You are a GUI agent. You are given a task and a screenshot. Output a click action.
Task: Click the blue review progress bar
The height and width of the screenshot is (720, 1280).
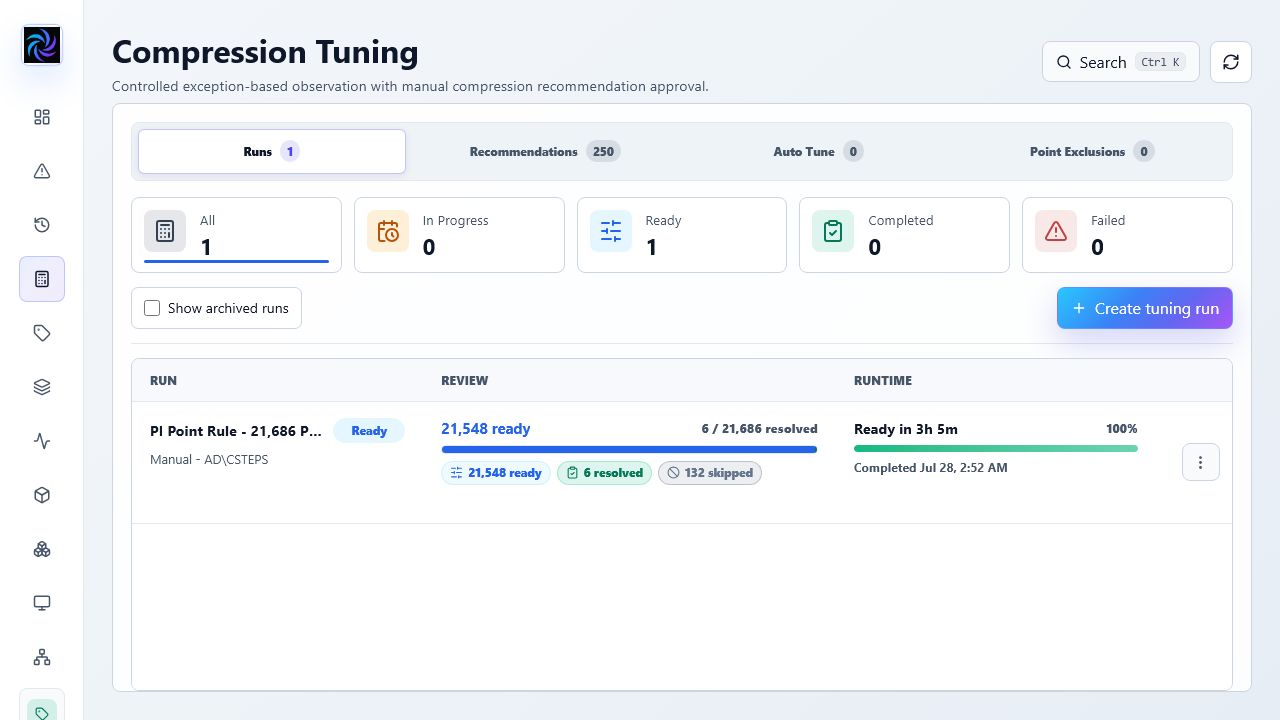[629, 450]
